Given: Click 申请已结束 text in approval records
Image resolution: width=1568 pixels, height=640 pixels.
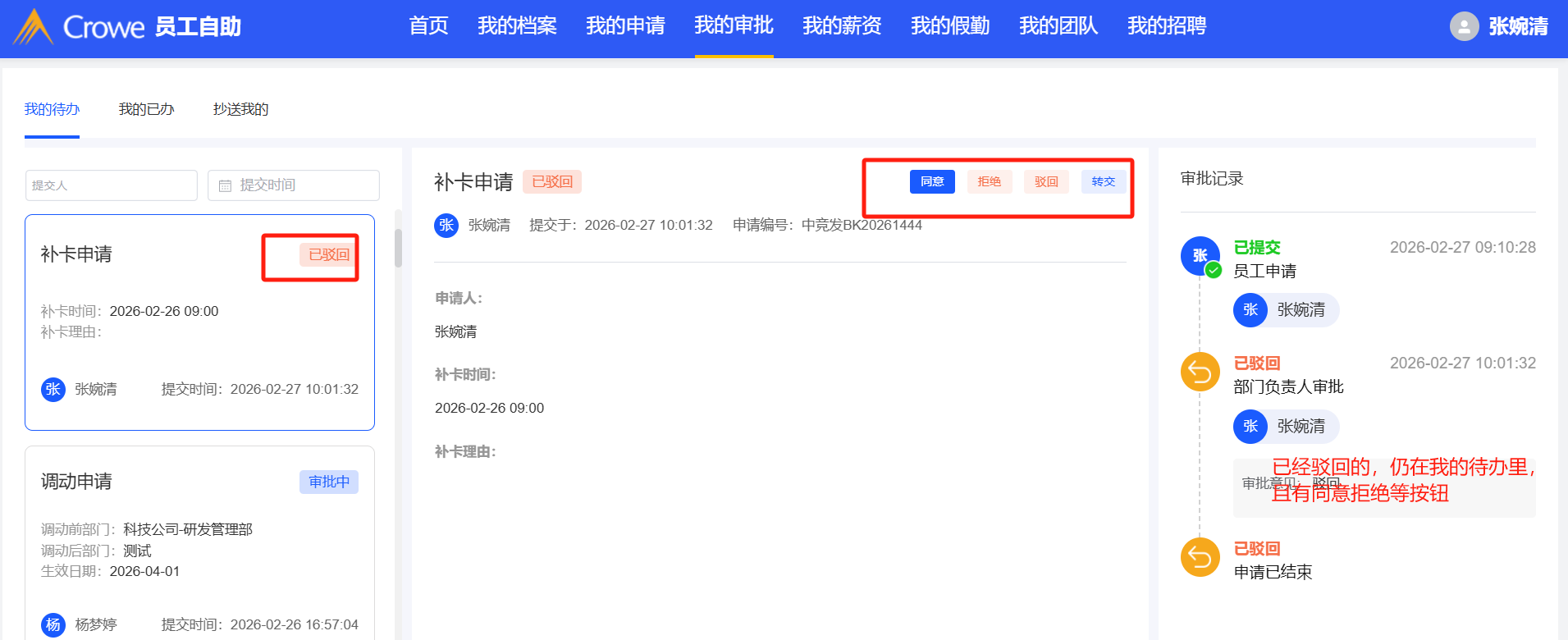Looking at the screenshot, I should click(x=1273, y=572).
